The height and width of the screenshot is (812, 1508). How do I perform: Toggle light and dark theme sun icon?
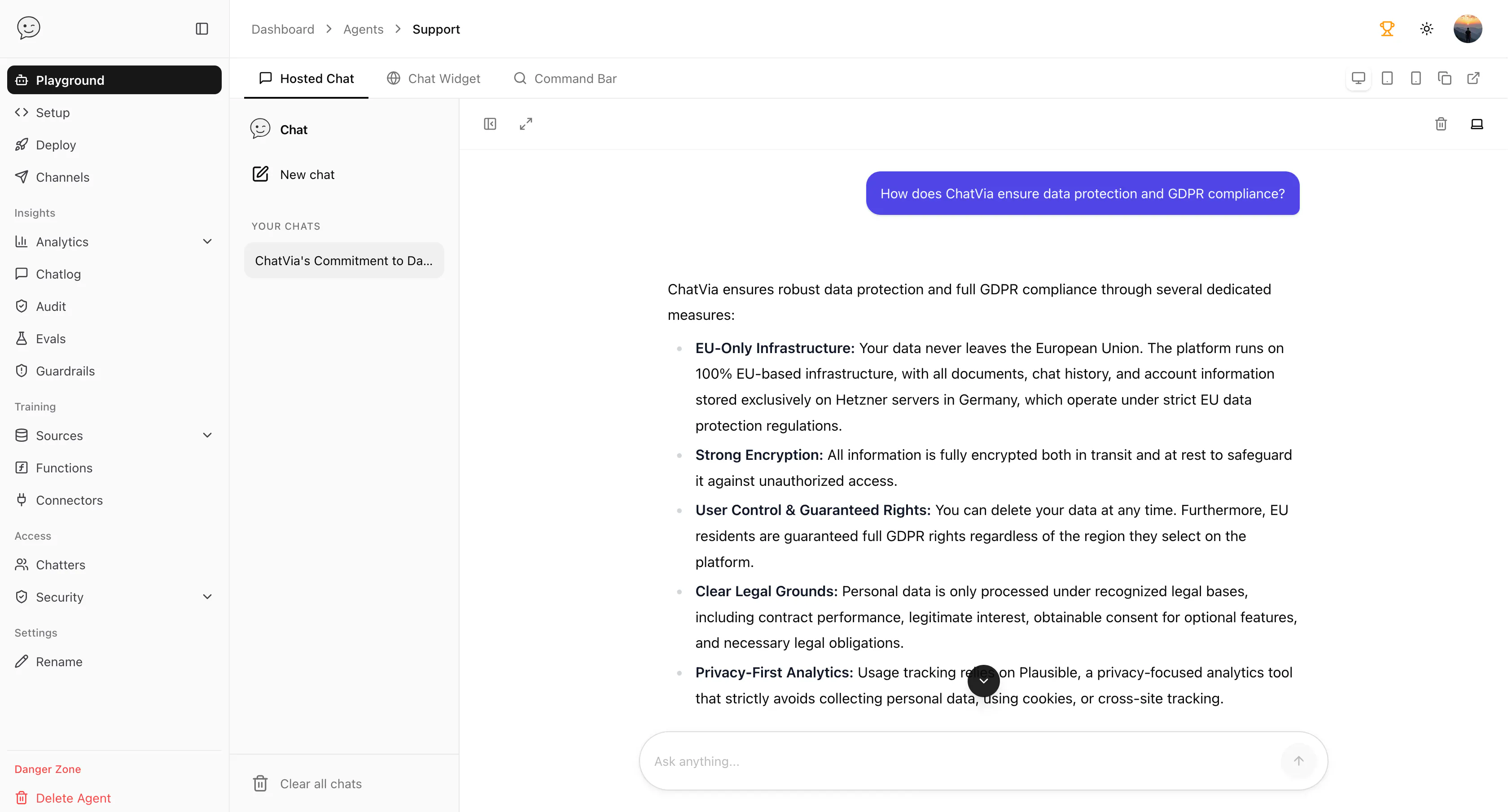(1427, 29)
